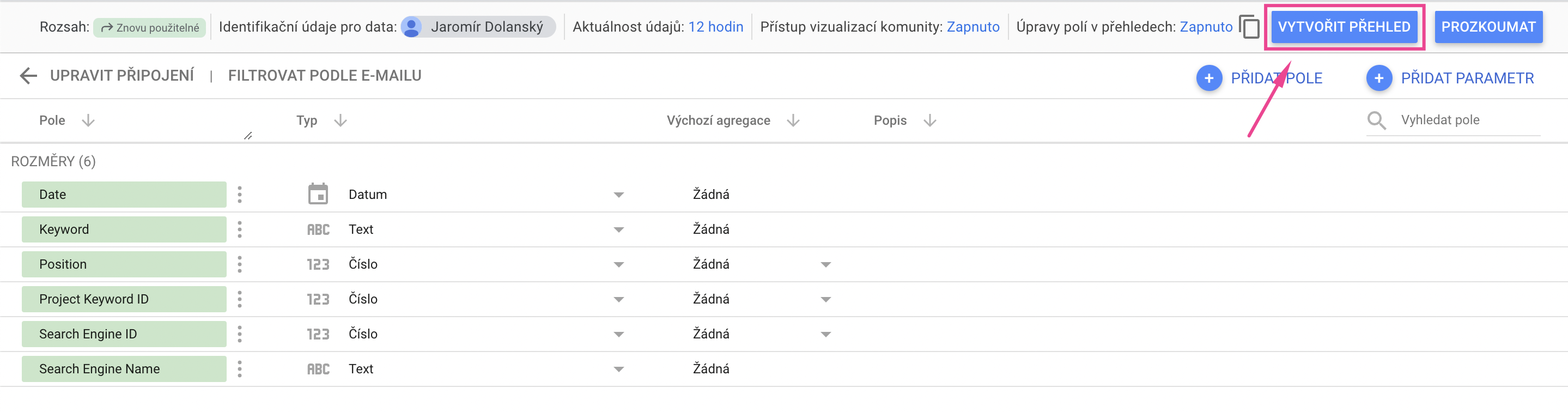
Task: Open aggregation dropdown for Search Engine ID
Action: tap(825, 334)
